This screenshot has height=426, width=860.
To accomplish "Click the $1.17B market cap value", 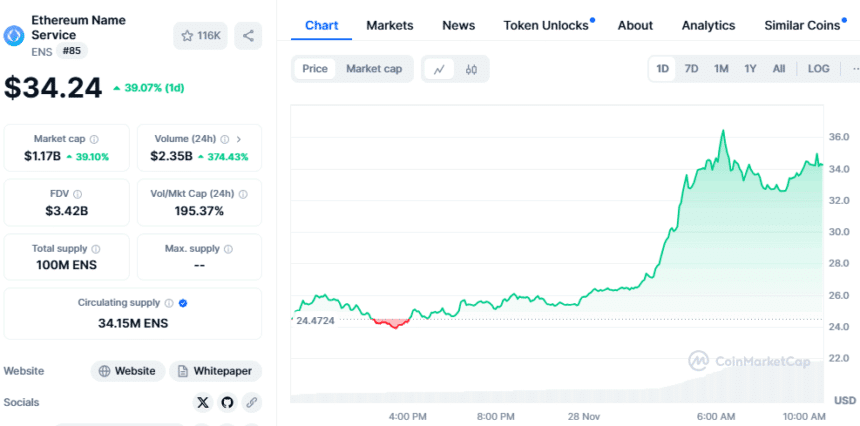I will (x=42, y=156).
